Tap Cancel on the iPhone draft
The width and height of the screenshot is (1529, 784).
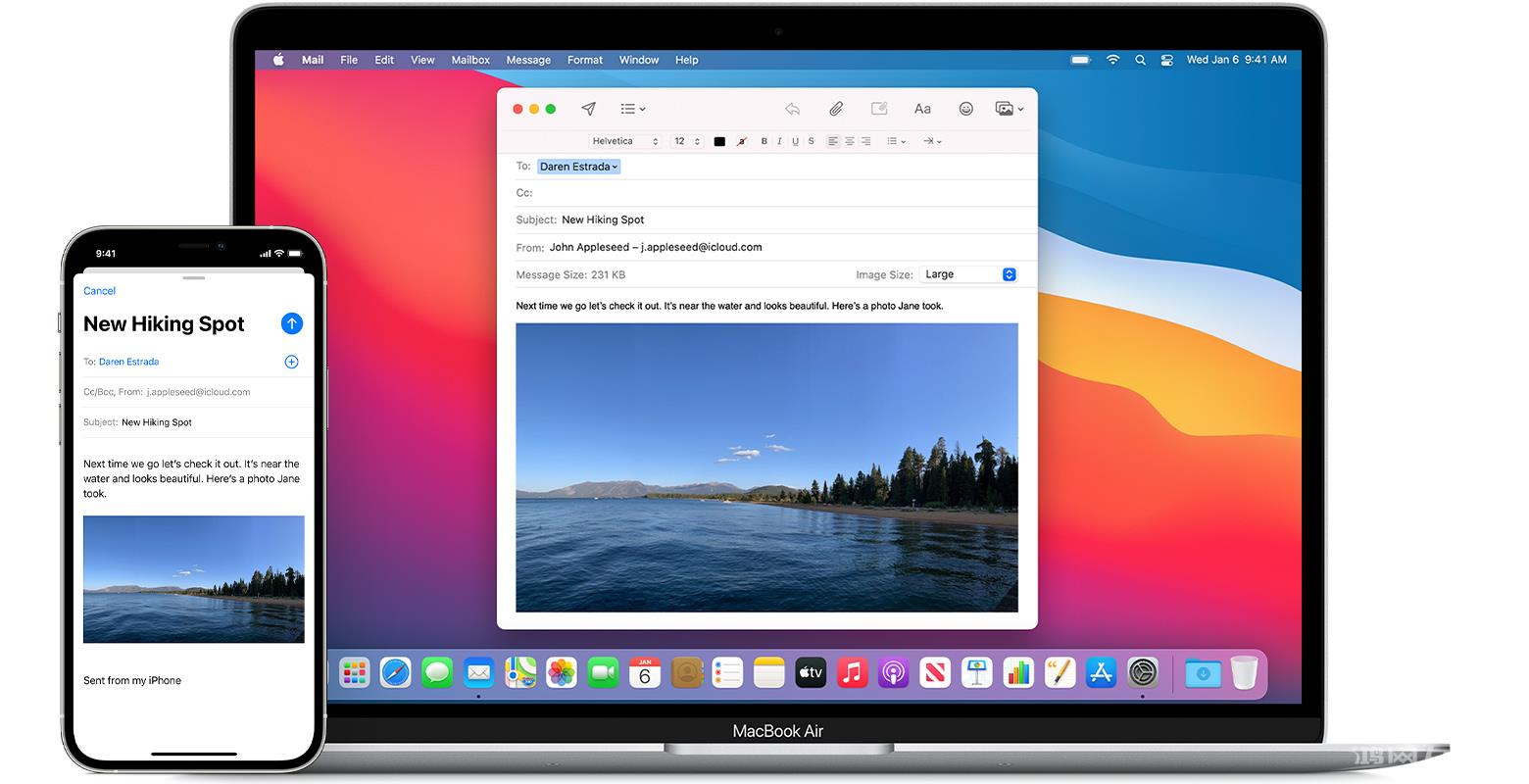[x=99, y=291]
